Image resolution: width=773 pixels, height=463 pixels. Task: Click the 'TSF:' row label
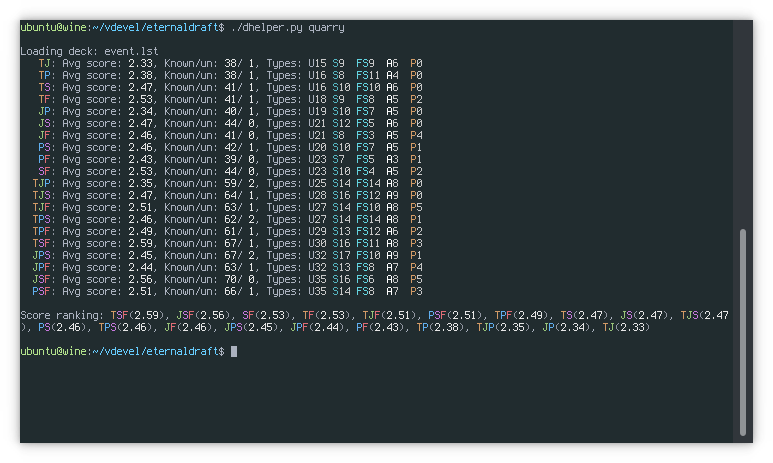click(44, 244)
